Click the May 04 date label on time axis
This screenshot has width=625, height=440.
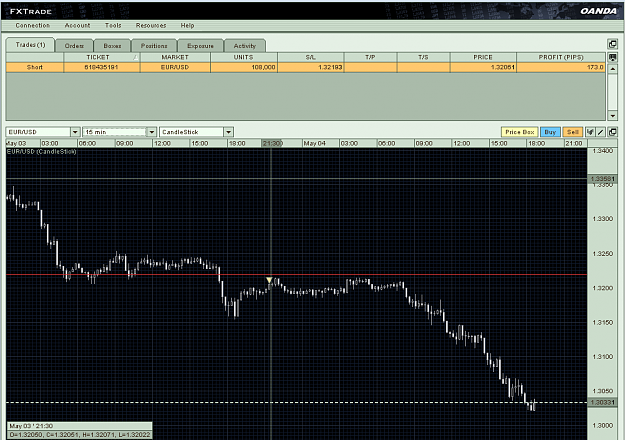pyautogui.click(x=314, y=143)
